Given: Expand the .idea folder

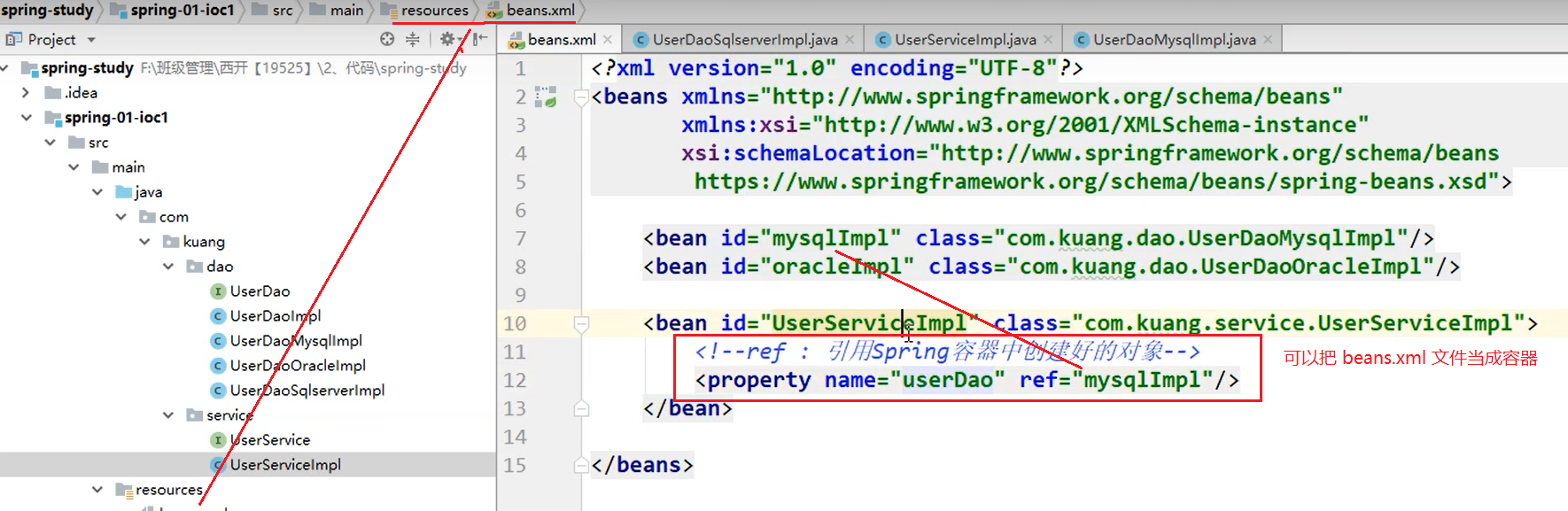Looking at the screenshot, I should point(26,92).
